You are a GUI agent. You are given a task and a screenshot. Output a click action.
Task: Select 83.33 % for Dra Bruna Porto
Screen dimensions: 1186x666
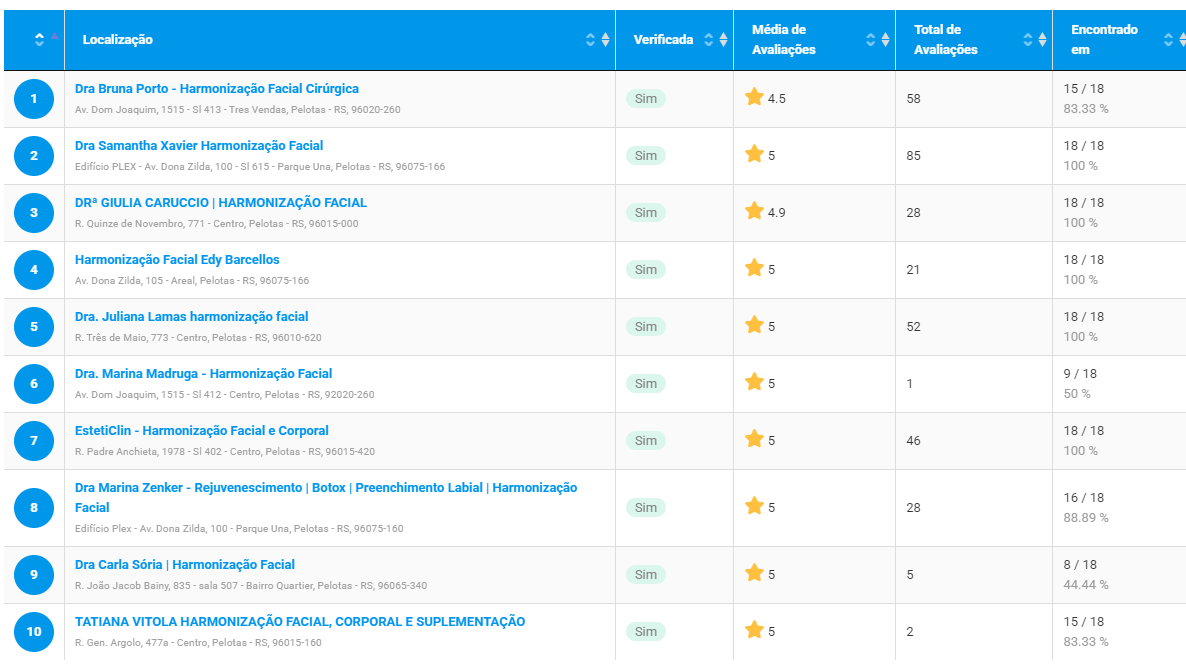1086,109
